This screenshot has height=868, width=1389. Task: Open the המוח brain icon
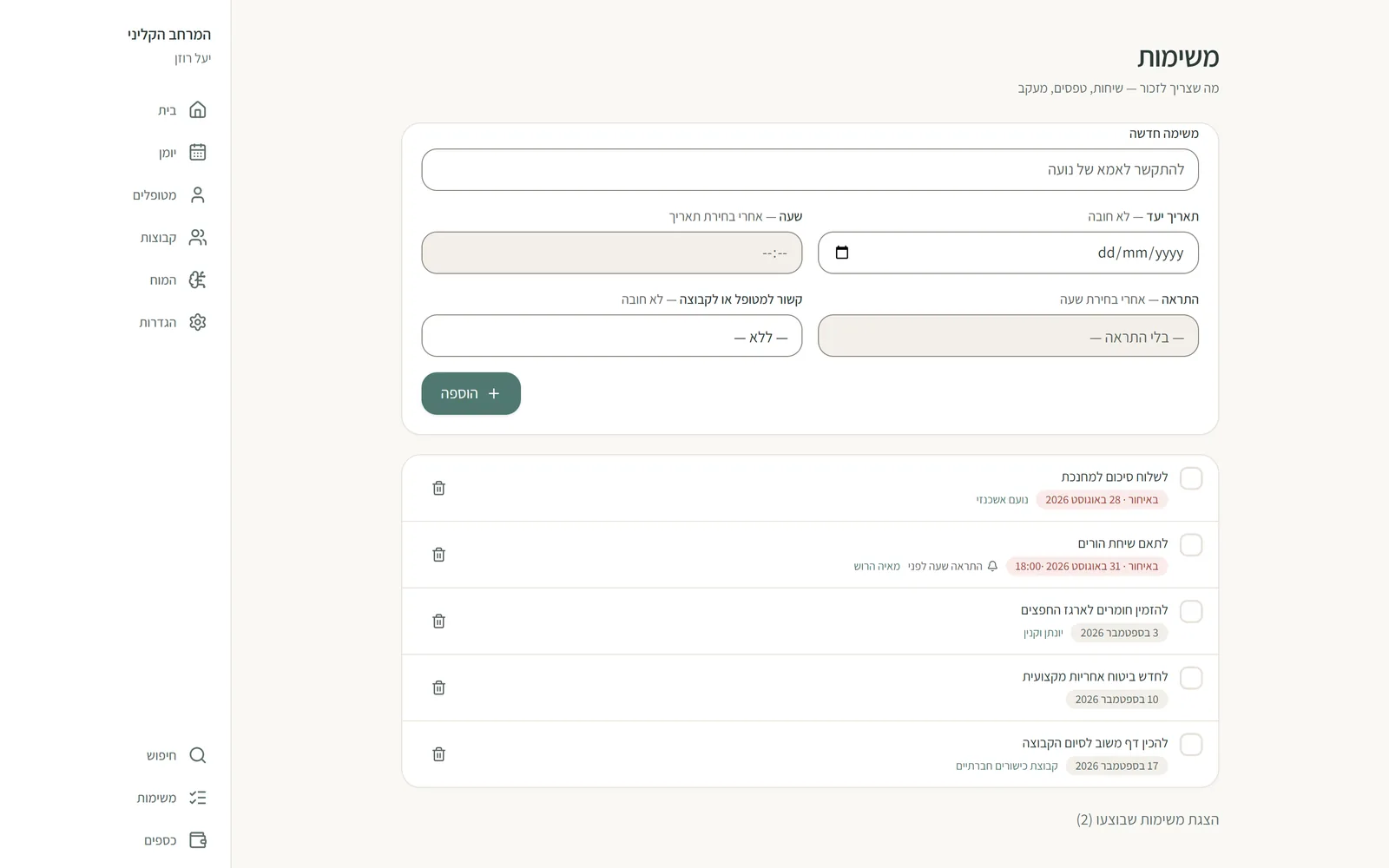click(x=198, y=280)
